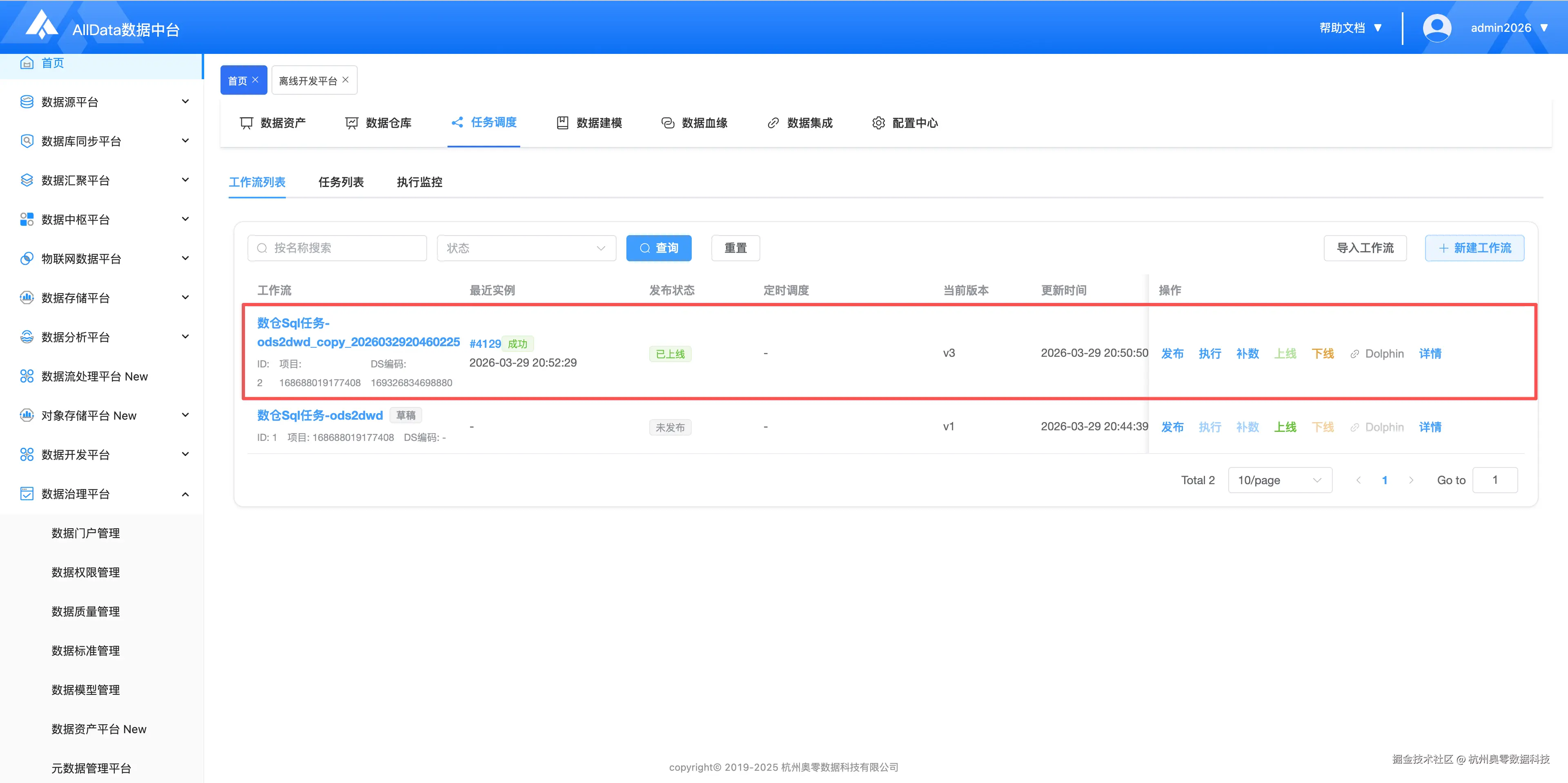Open 数据仓库 section icon
This screenshot has height=783, width=1568.
click(x=352, y=123)
